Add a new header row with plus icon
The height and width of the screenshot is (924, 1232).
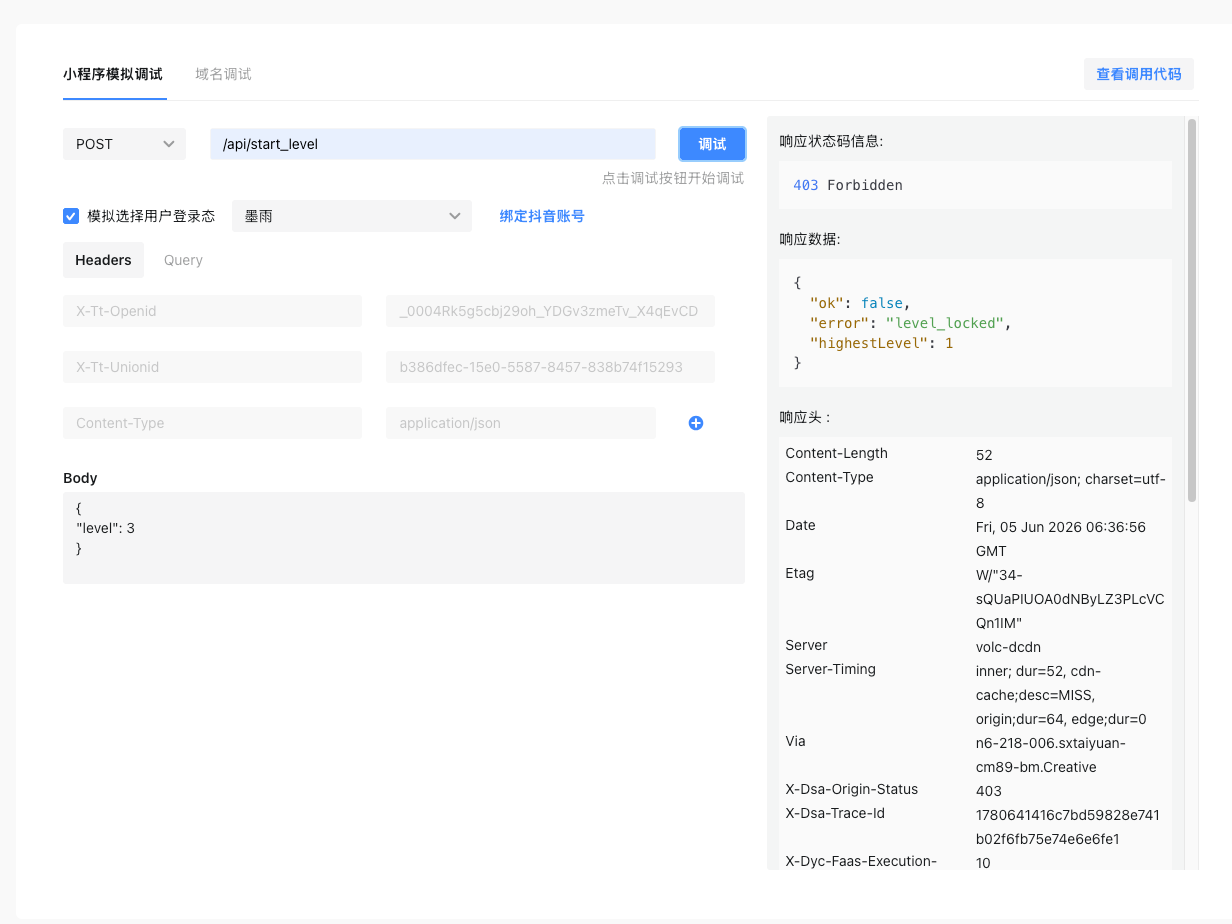coord(696,423)
